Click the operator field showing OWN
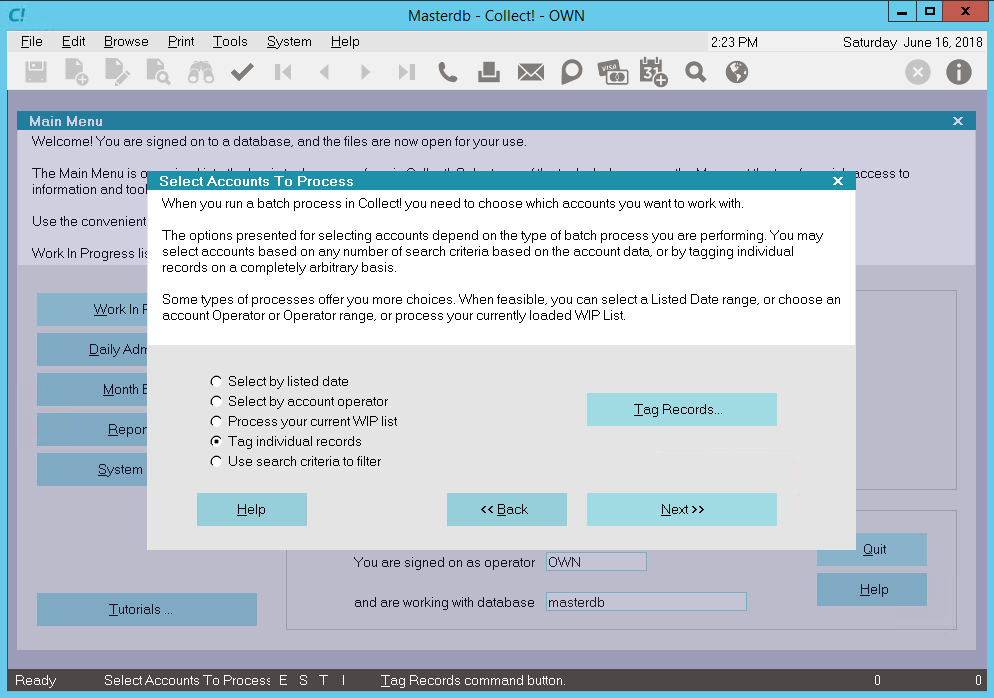Viewport: 994px width, 698px height. click(596, 562)
